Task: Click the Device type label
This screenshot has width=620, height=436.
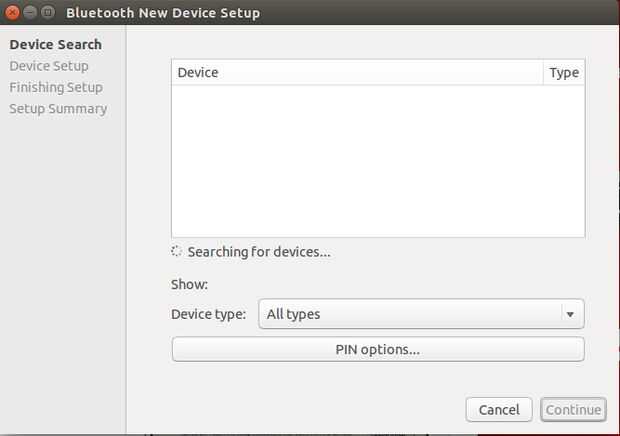Action: click(x=208, y=314)
